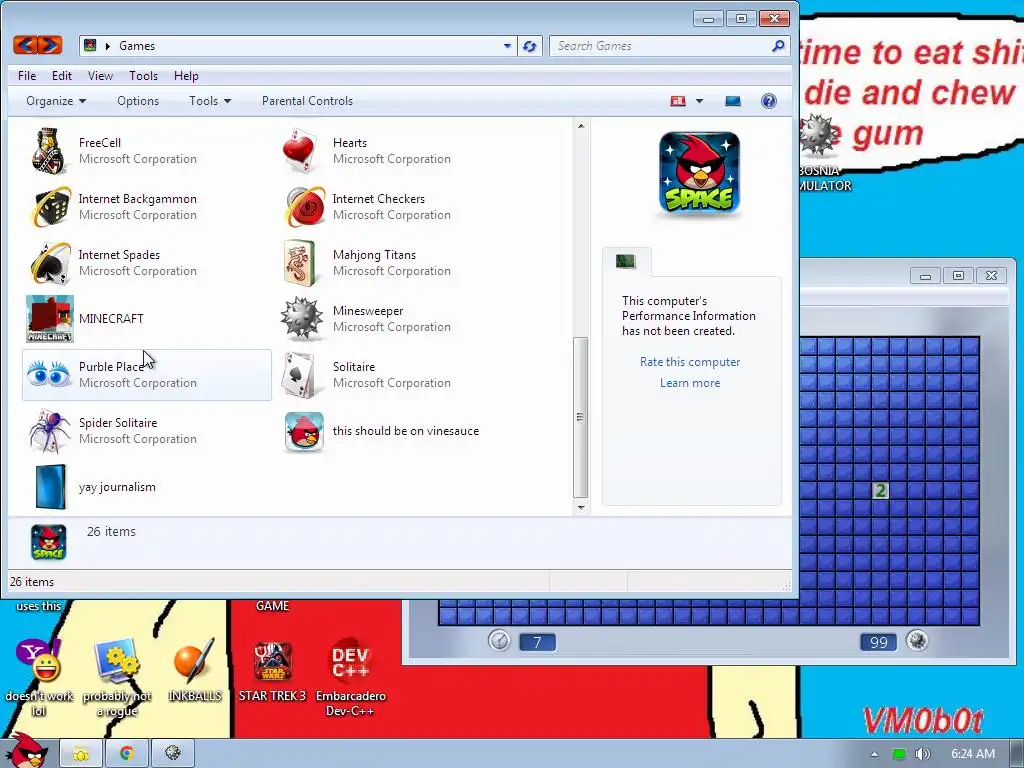Image resolution: width=1024 pixels, height=768 pixels.
Task: Click the Angry Birds Space preview thumbnail
Action: 699,172
